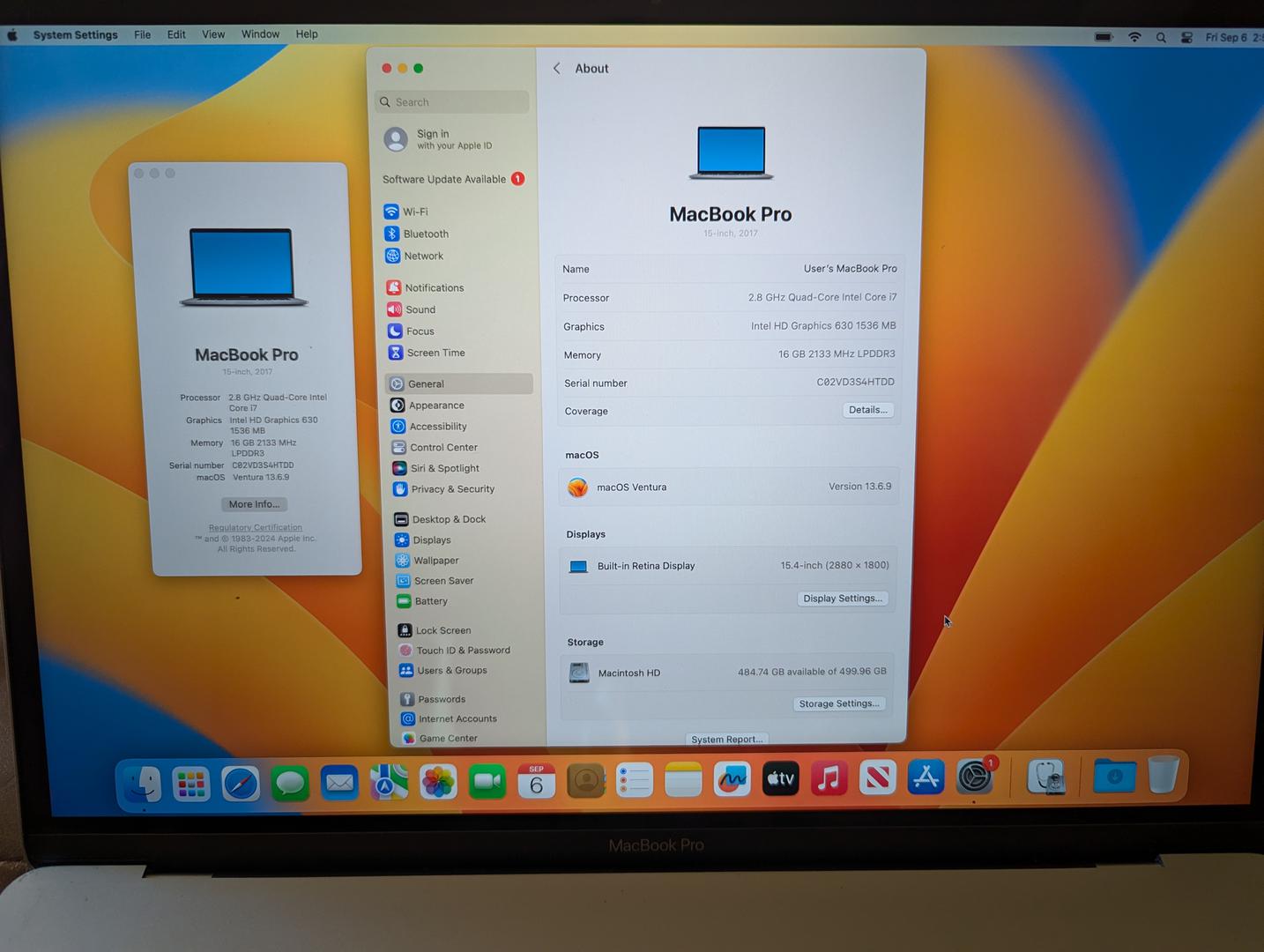Viewport: 1264px width, 952px height.
Task: Open Mail from the Dock
Action: coord(339,782)
